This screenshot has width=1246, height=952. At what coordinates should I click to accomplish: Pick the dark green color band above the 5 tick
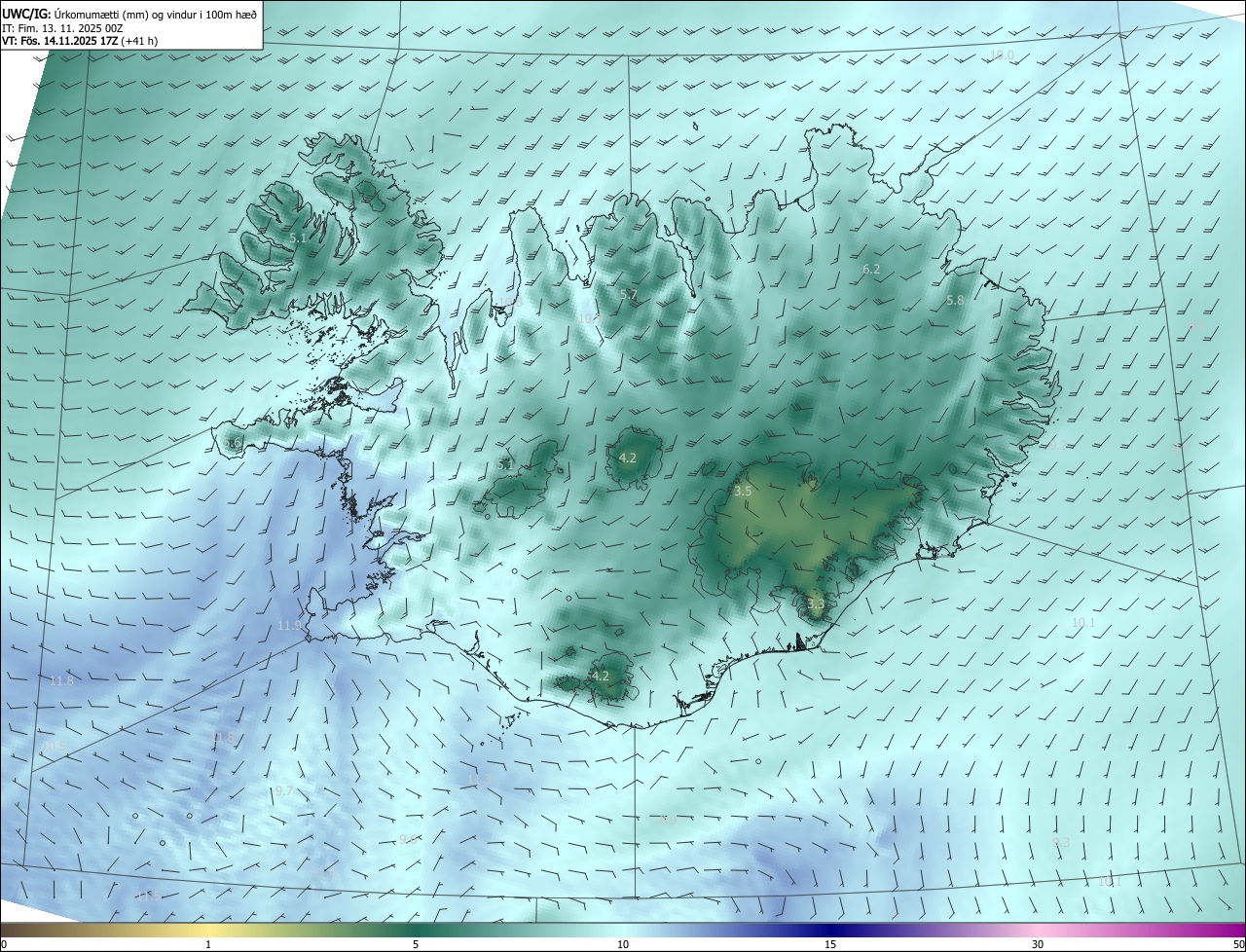click(x=416, y=930)
